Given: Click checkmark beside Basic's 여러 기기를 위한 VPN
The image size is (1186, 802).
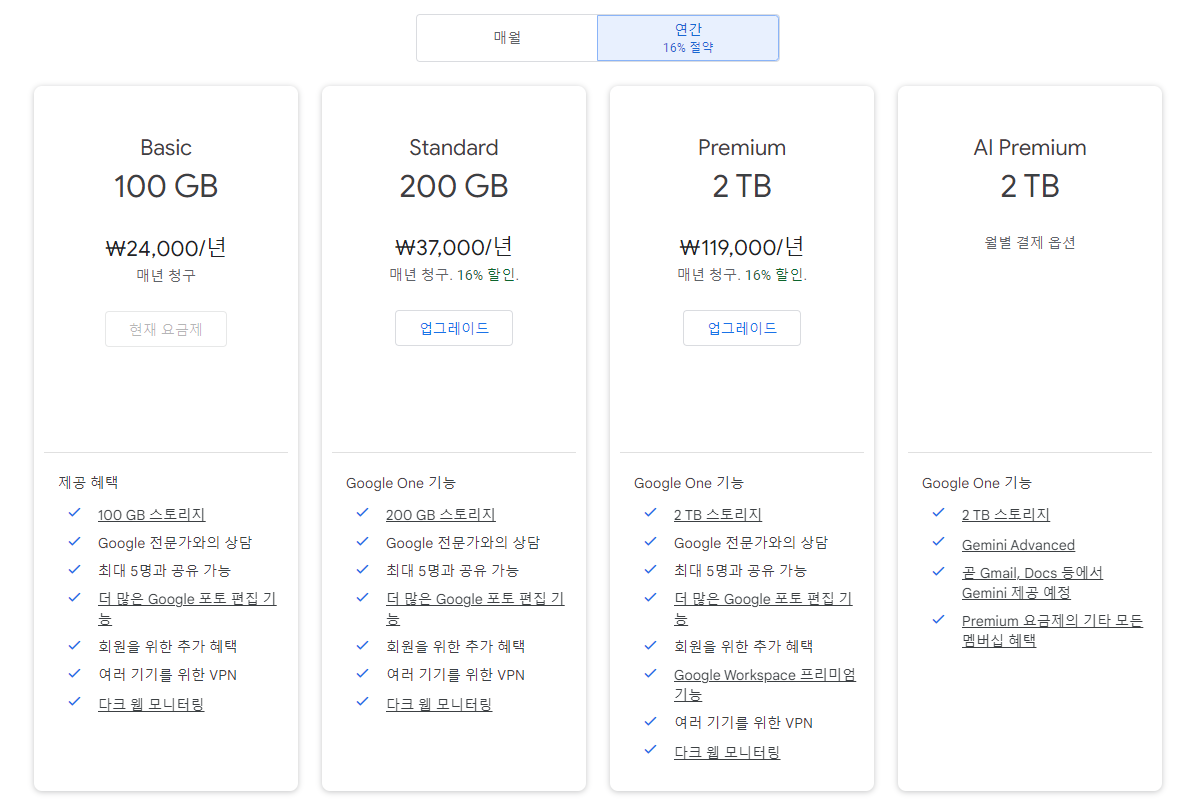Looking at the screenshot, I should click(x=74, y=673).
